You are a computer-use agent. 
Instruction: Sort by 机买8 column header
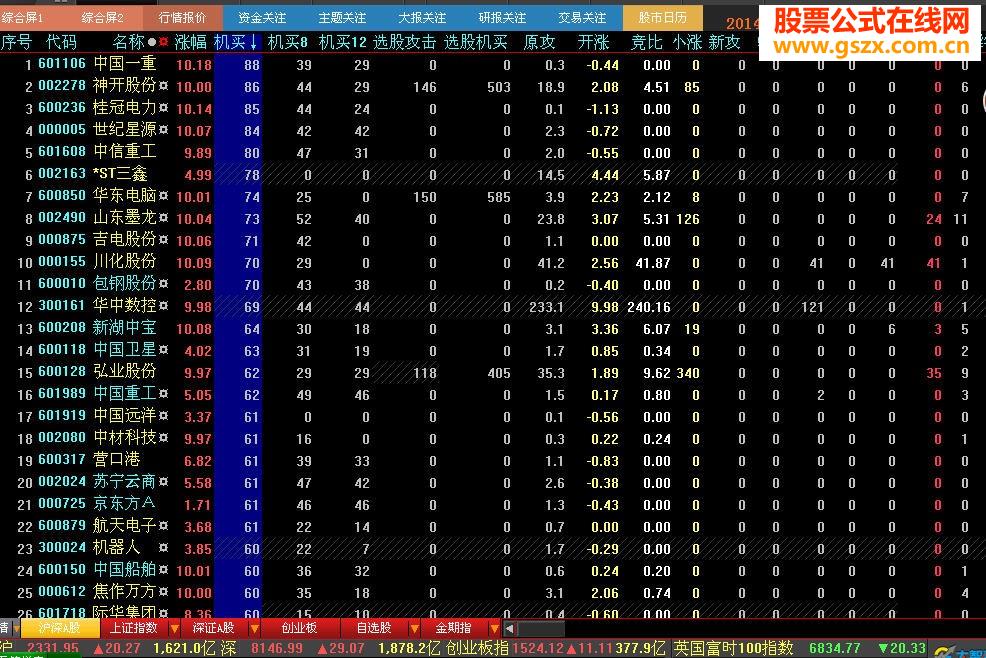(287, 42)
